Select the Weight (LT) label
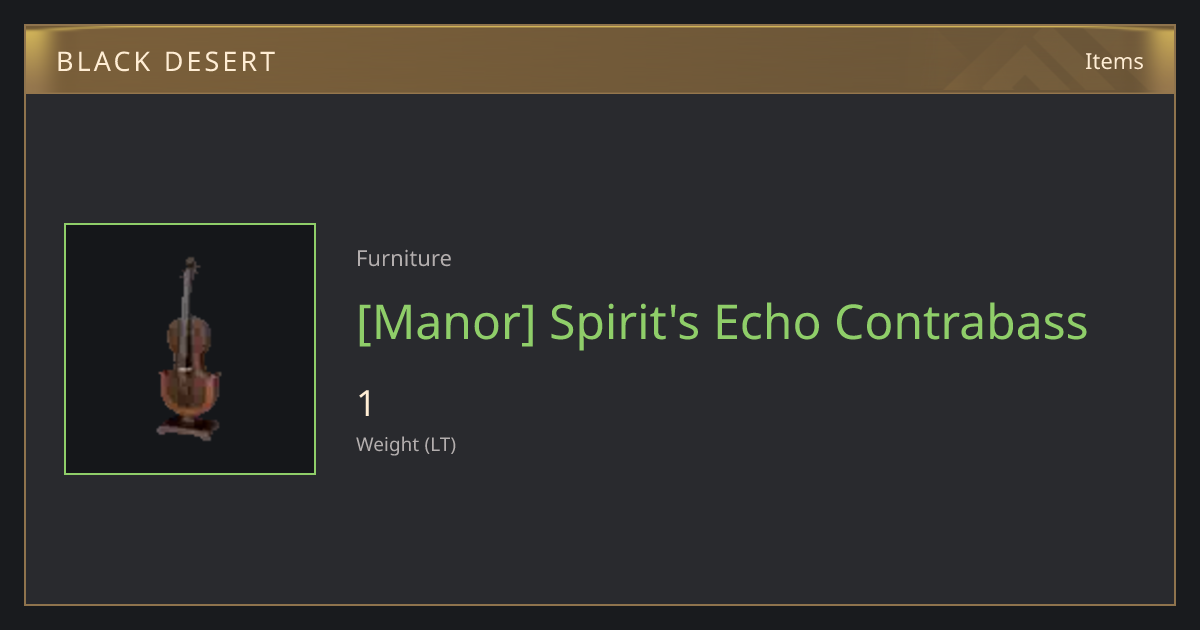Screen dimensions: 1200x630 pyautogui.click(x=406, y=445)
